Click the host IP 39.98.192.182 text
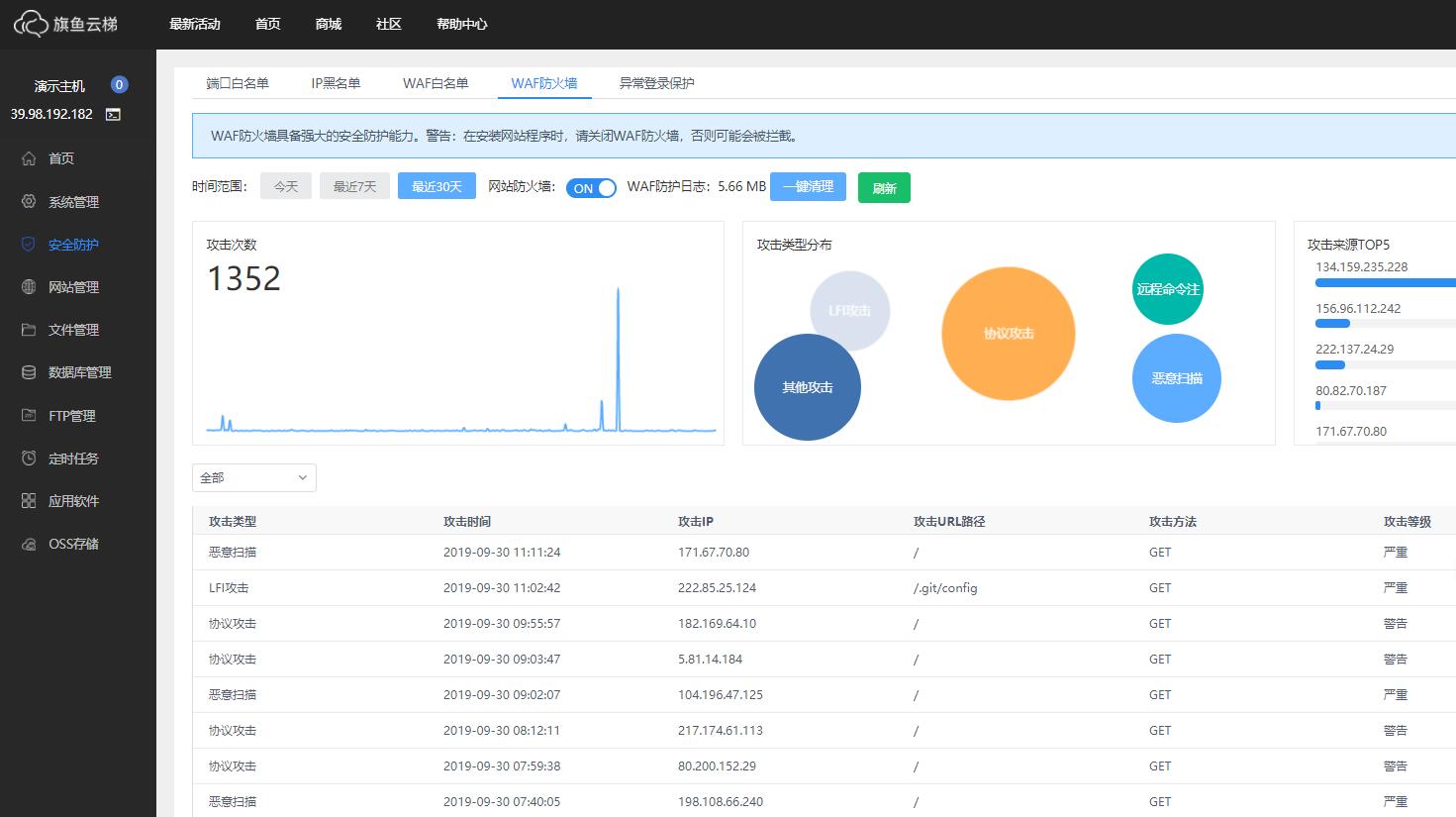The image size is (1456, 817). (x=51, y=114)
